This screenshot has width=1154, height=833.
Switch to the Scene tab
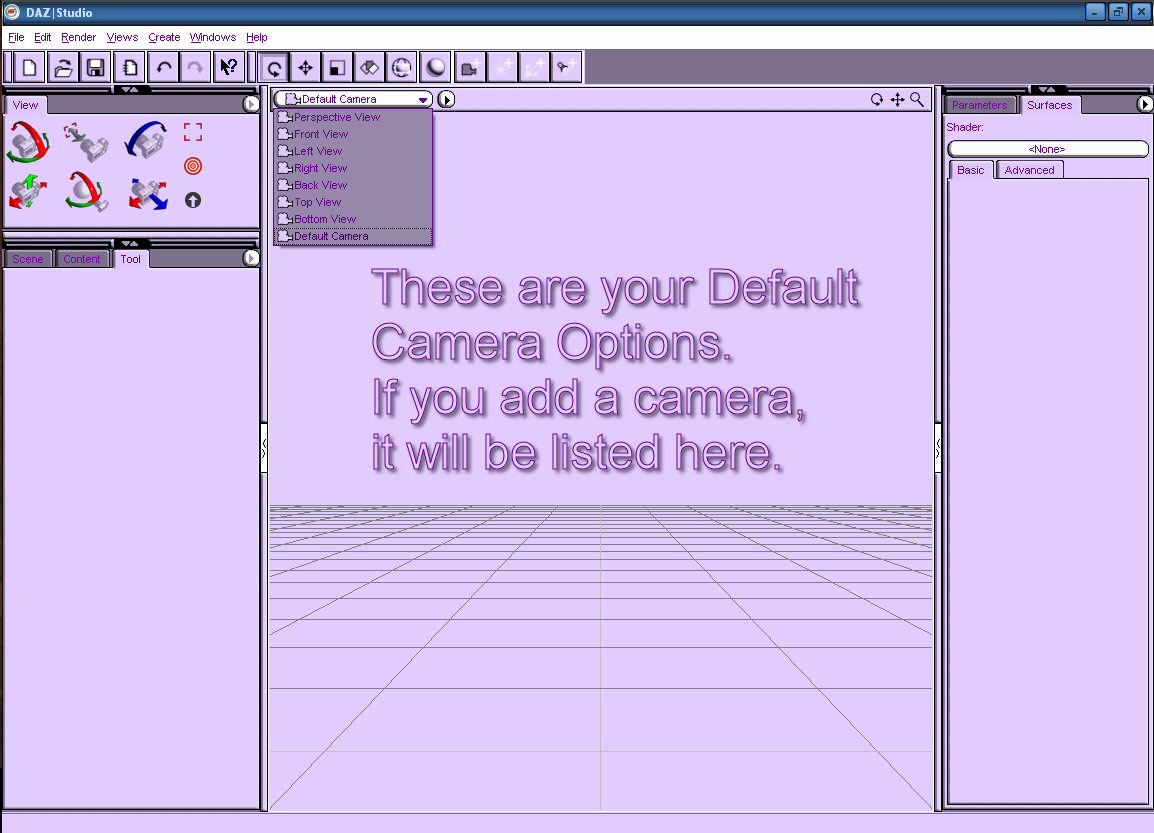[x=28, y=259]
